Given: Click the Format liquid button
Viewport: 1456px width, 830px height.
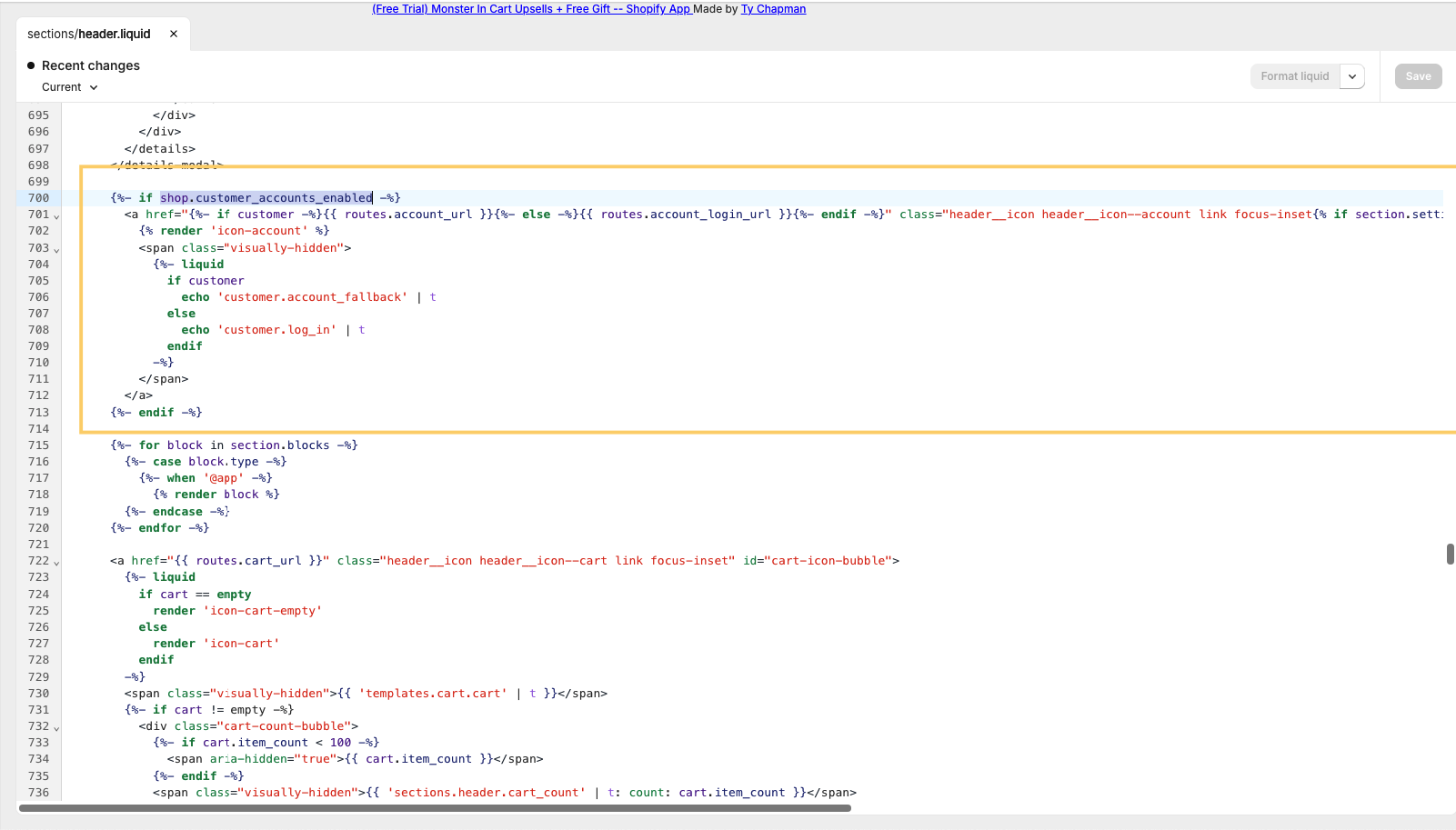Looking at the screenshot, I should click(x=1294, y=76).
